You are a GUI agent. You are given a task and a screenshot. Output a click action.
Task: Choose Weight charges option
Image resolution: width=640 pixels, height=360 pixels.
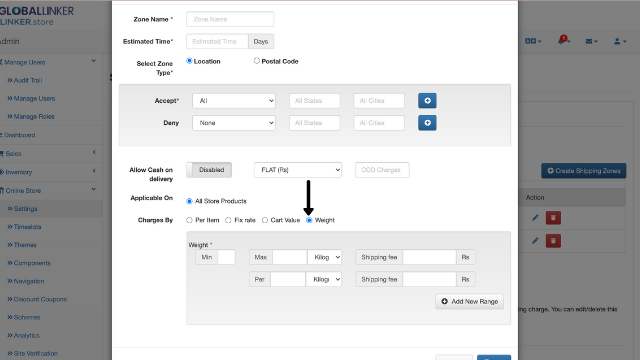309,220
